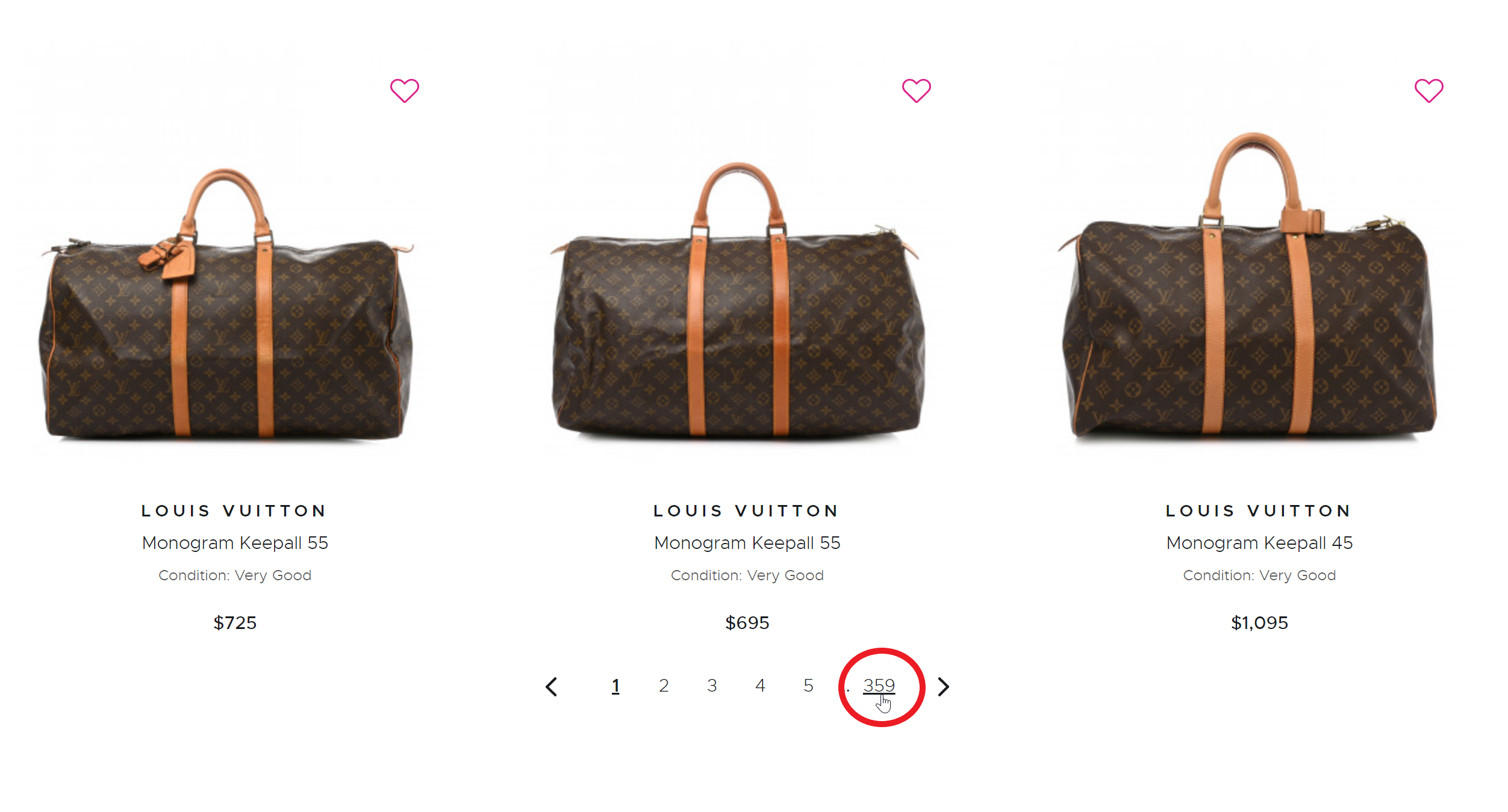Toggle wishlist heart on $695 Keepall 55
Image resolution: width=1508 pixels, height=812 pixels.
point(916,91)
